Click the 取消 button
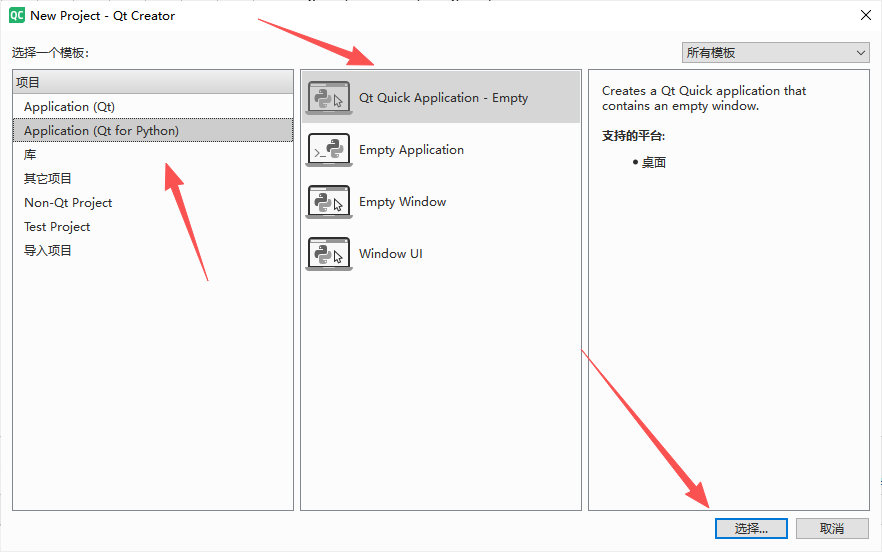The height and width of the screenshot is (552, 882). point(832,528)
